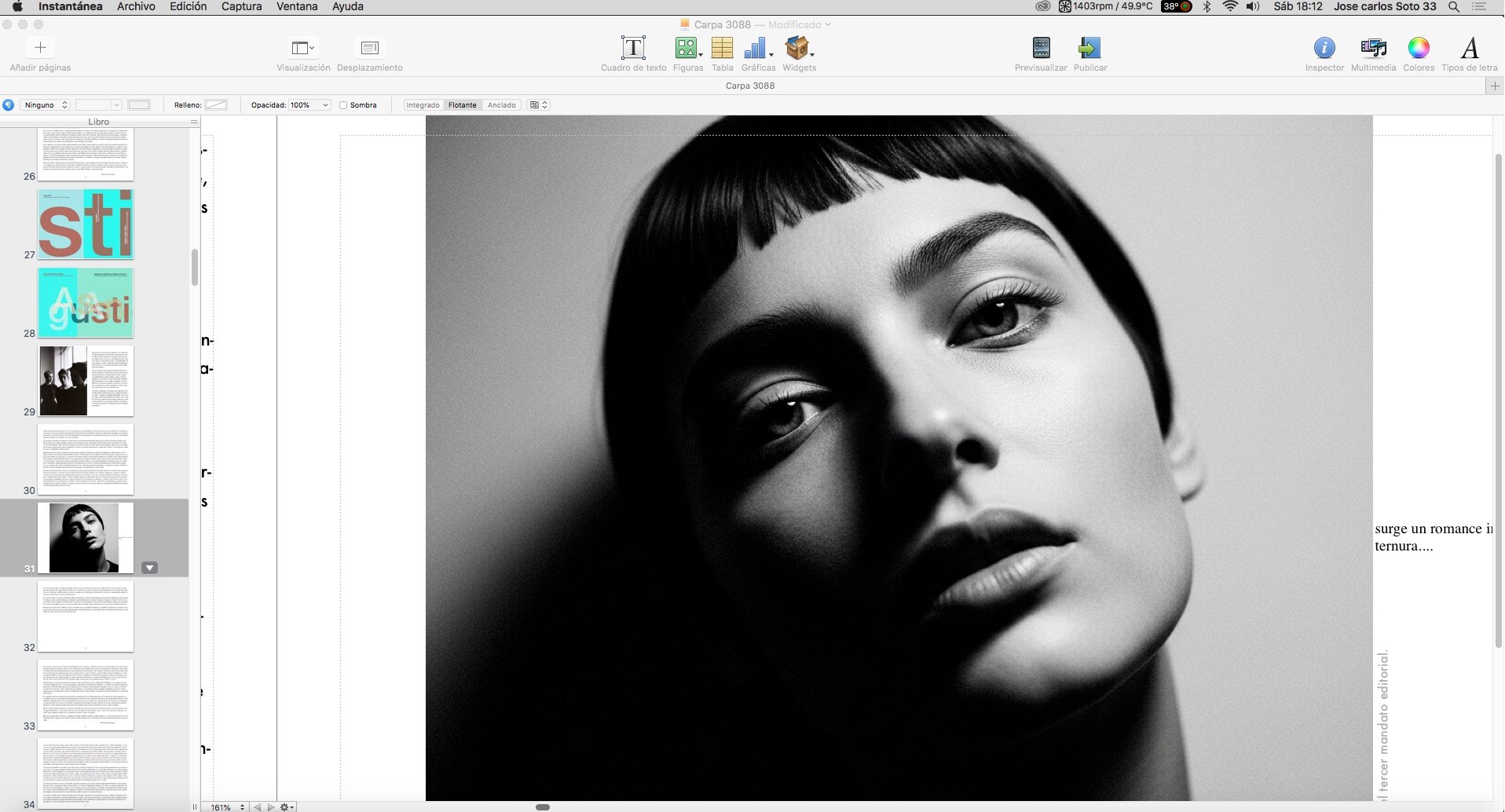
Task: Open the gear action menu in status bar
Action: [x=287, y=807]
